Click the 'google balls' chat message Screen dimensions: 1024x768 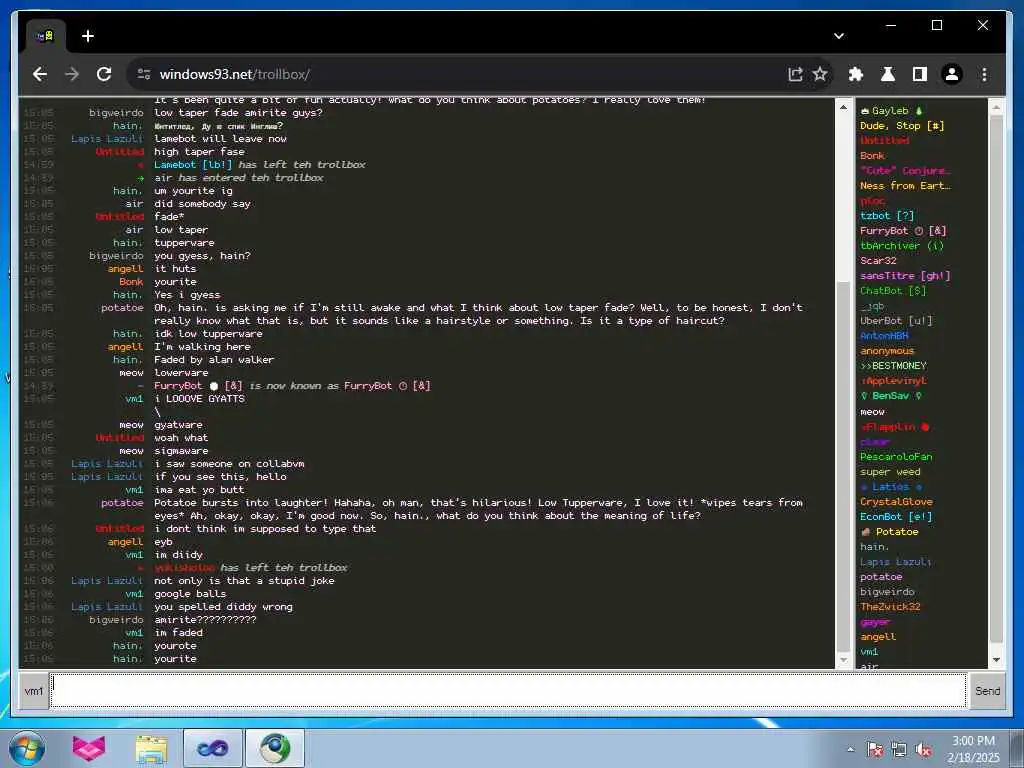pyautogui.click(x=190, y=594)
